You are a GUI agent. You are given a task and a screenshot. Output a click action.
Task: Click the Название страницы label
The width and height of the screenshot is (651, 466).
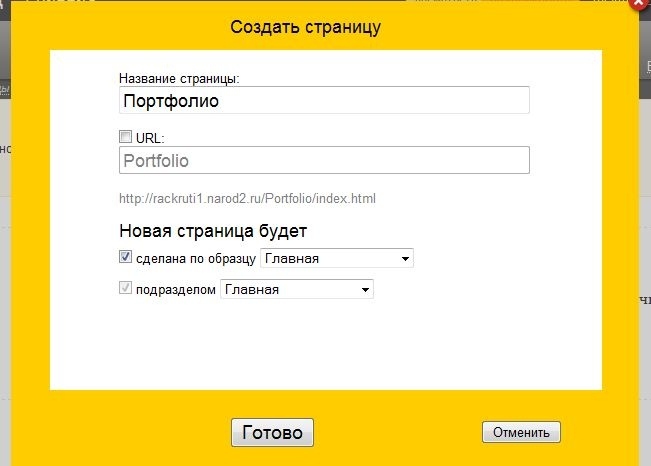(x=179, y=78)
